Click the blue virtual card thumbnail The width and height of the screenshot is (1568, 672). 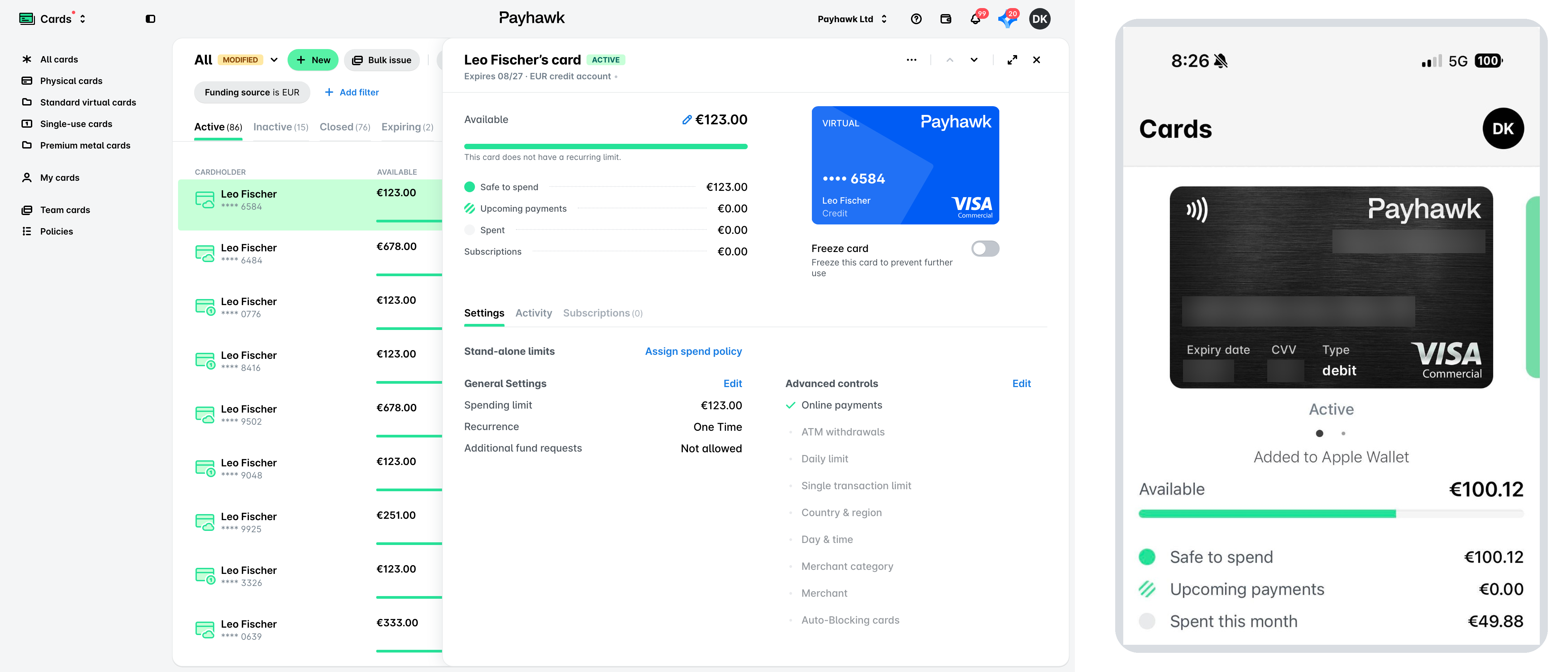[x=905, y=165]
